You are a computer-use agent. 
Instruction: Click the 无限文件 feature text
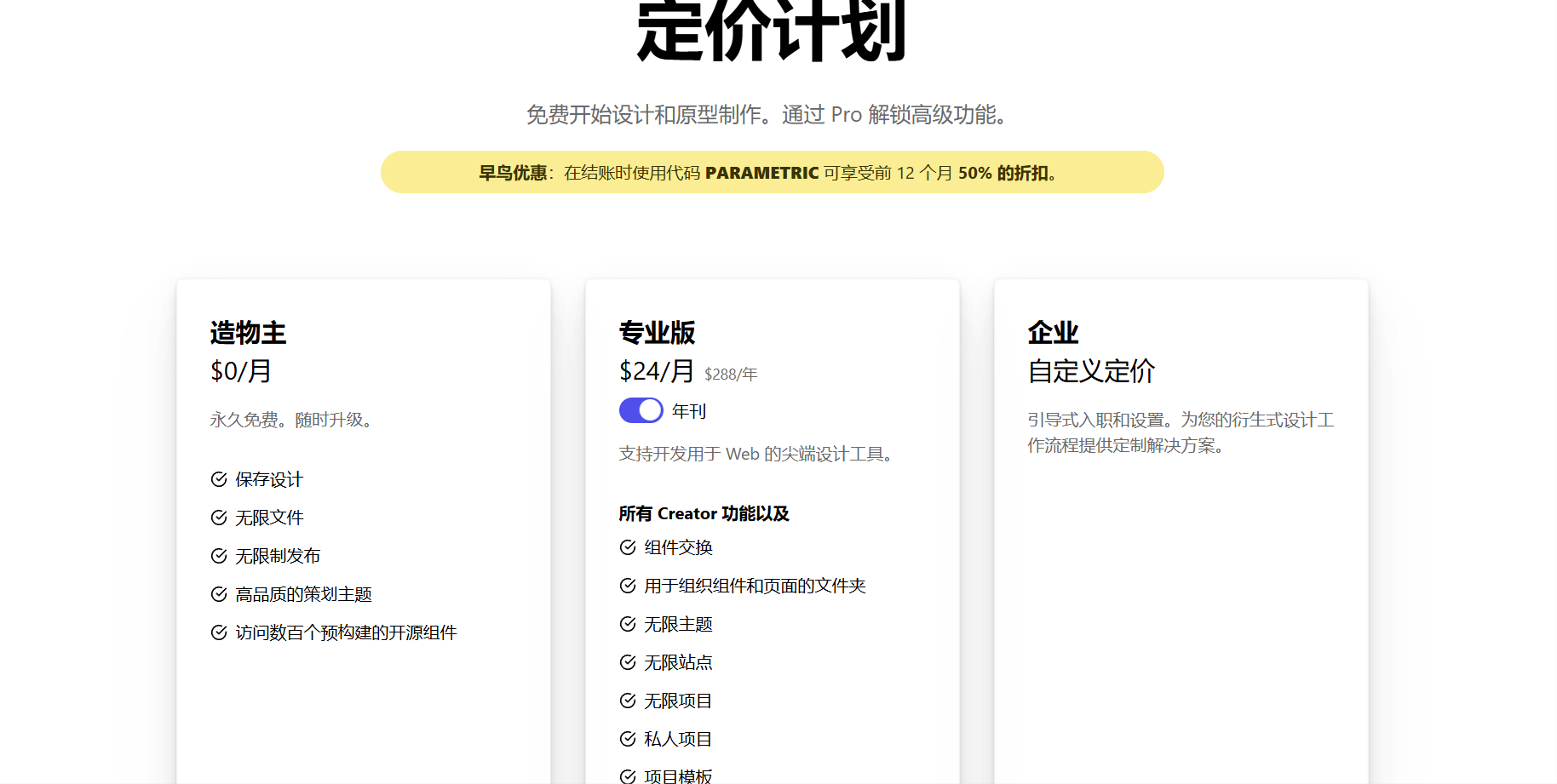269,518
